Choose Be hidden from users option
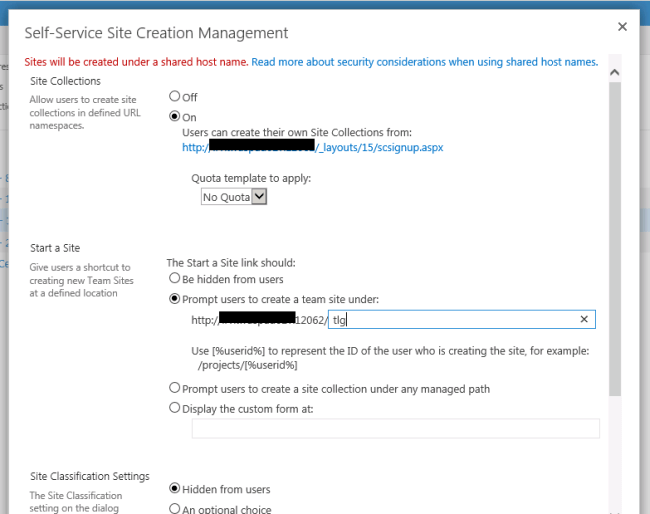The height and width of the screenshot is (514, 650). (175, 278)
